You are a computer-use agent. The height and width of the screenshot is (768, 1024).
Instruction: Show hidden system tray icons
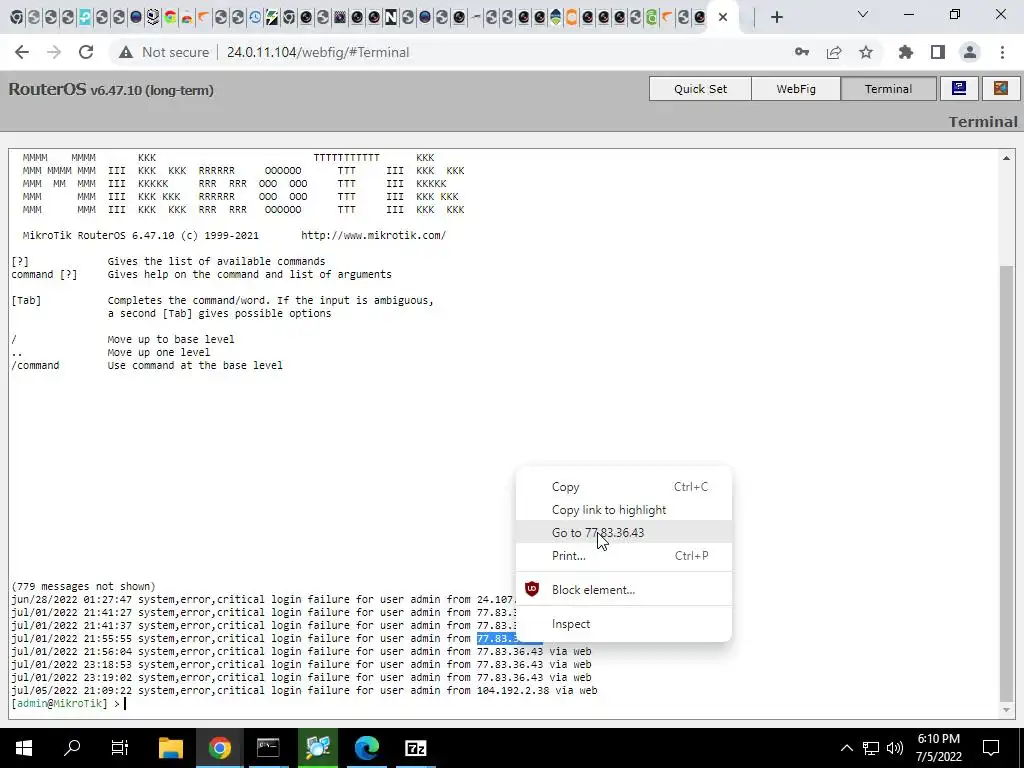(x=846, y=748)
